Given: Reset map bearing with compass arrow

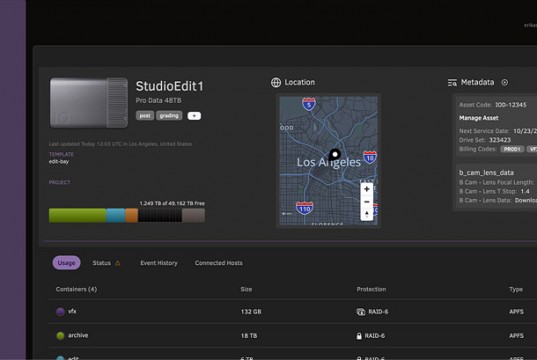Looking at the screenshot, I should pos(366,214).
